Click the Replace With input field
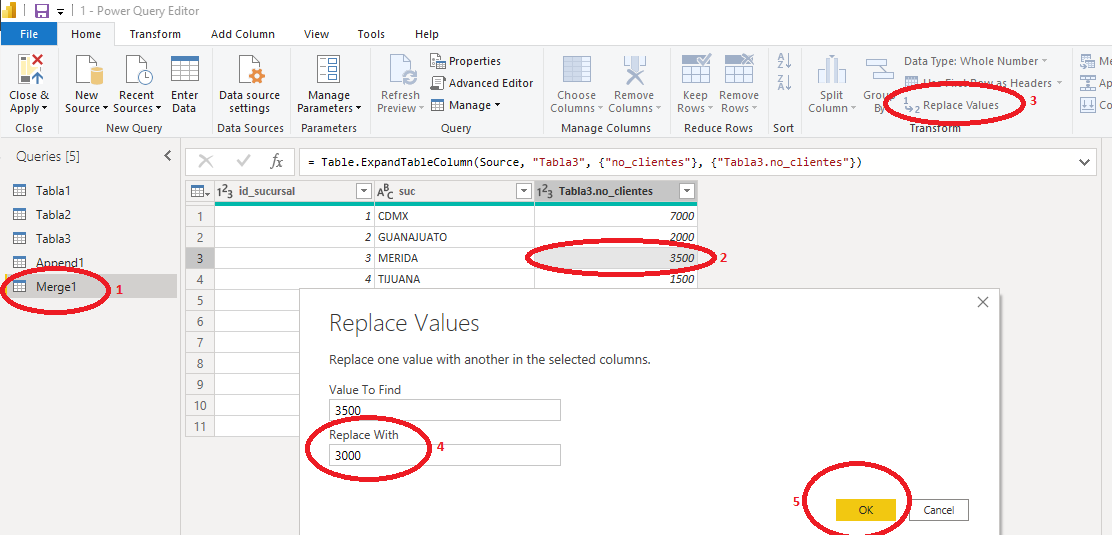The height and width of the screenshot is (535, 1112). 444,455
